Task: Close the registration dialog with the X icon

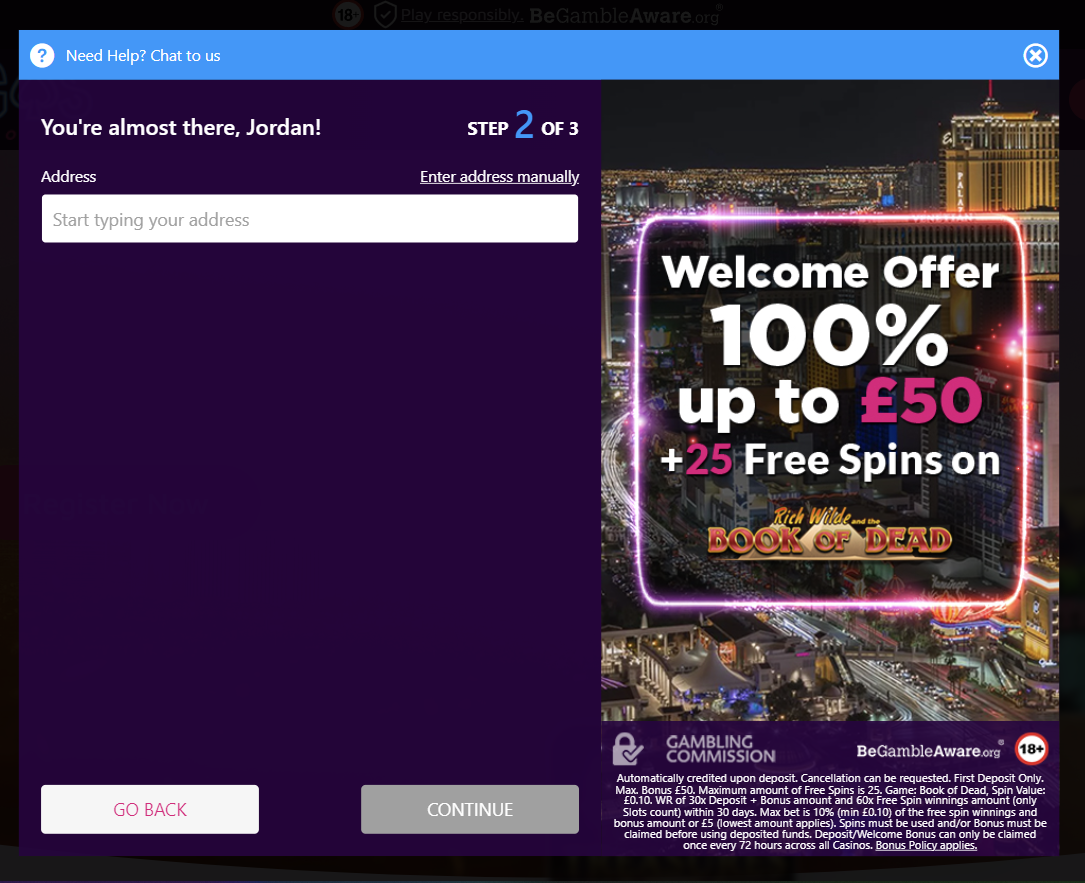Action: (x=1035, y=55)
